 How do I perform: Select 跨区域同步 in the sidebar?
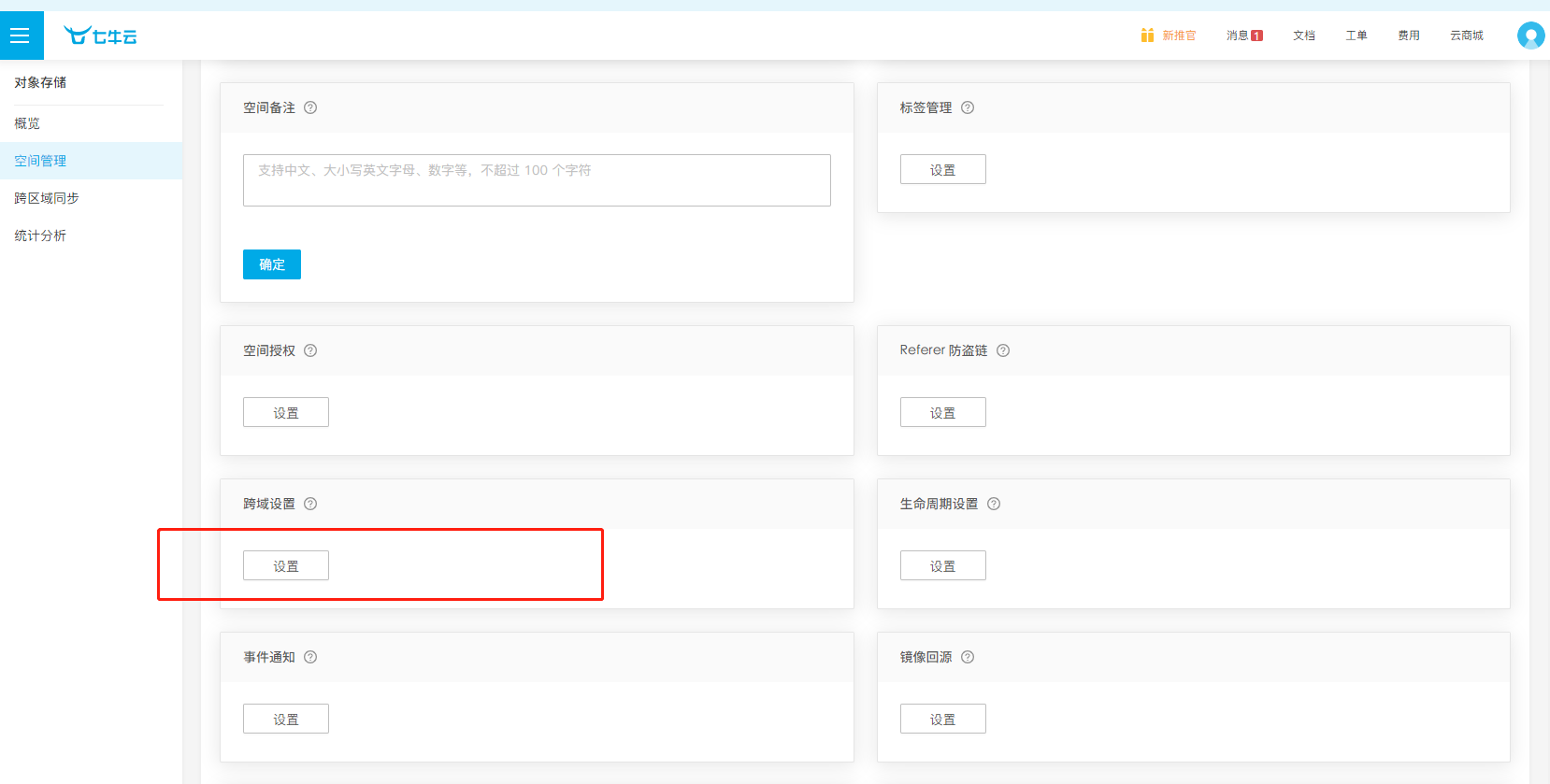pos(47,198)
